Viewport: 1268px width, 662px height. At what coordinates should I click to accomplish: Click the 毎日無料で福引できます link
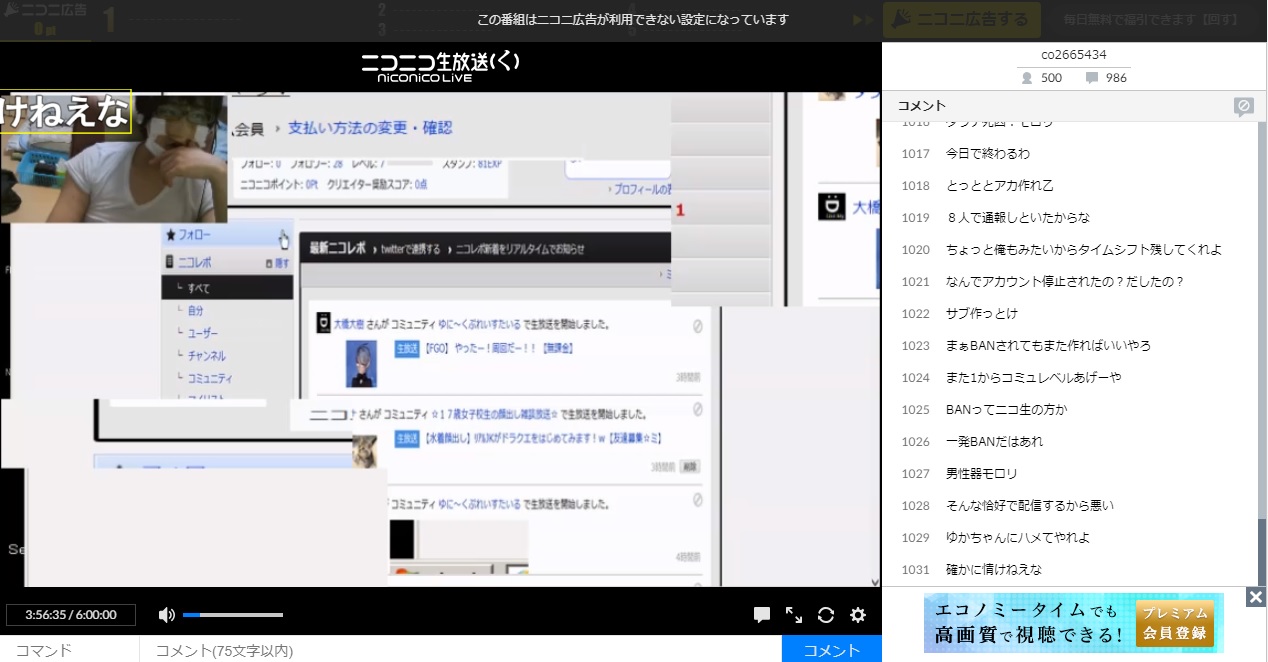pos(1150,19)
